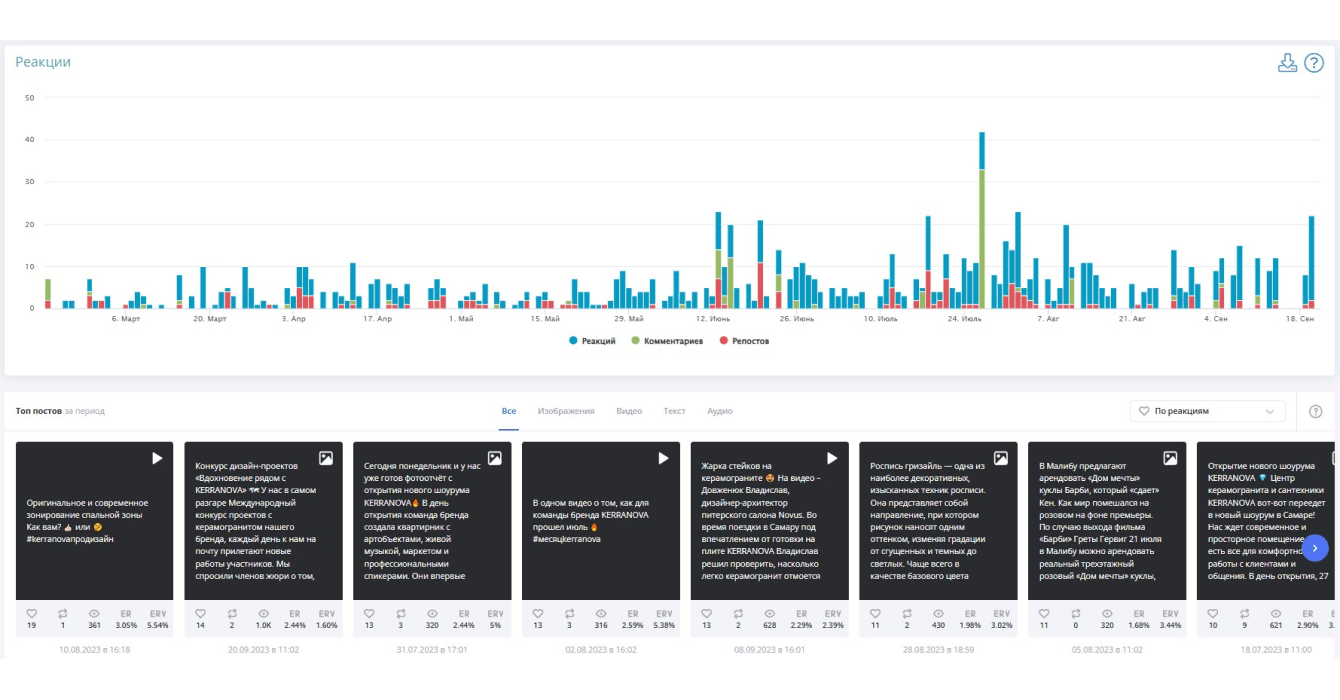Download the Реакции chart data
Screen dimensions: 1340x700
coord(1287,63)
